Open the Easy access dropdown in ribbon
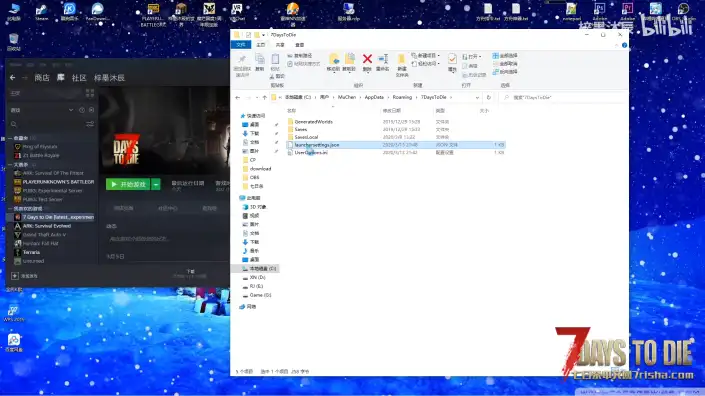 [426, 64]
